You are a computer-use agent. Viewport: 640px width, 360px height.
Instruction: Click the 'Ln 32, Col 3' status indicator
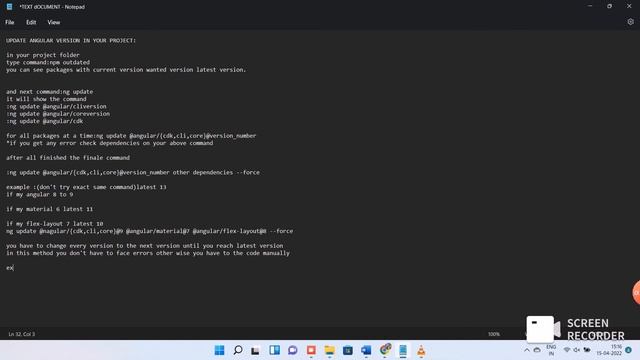click(22, 334)
